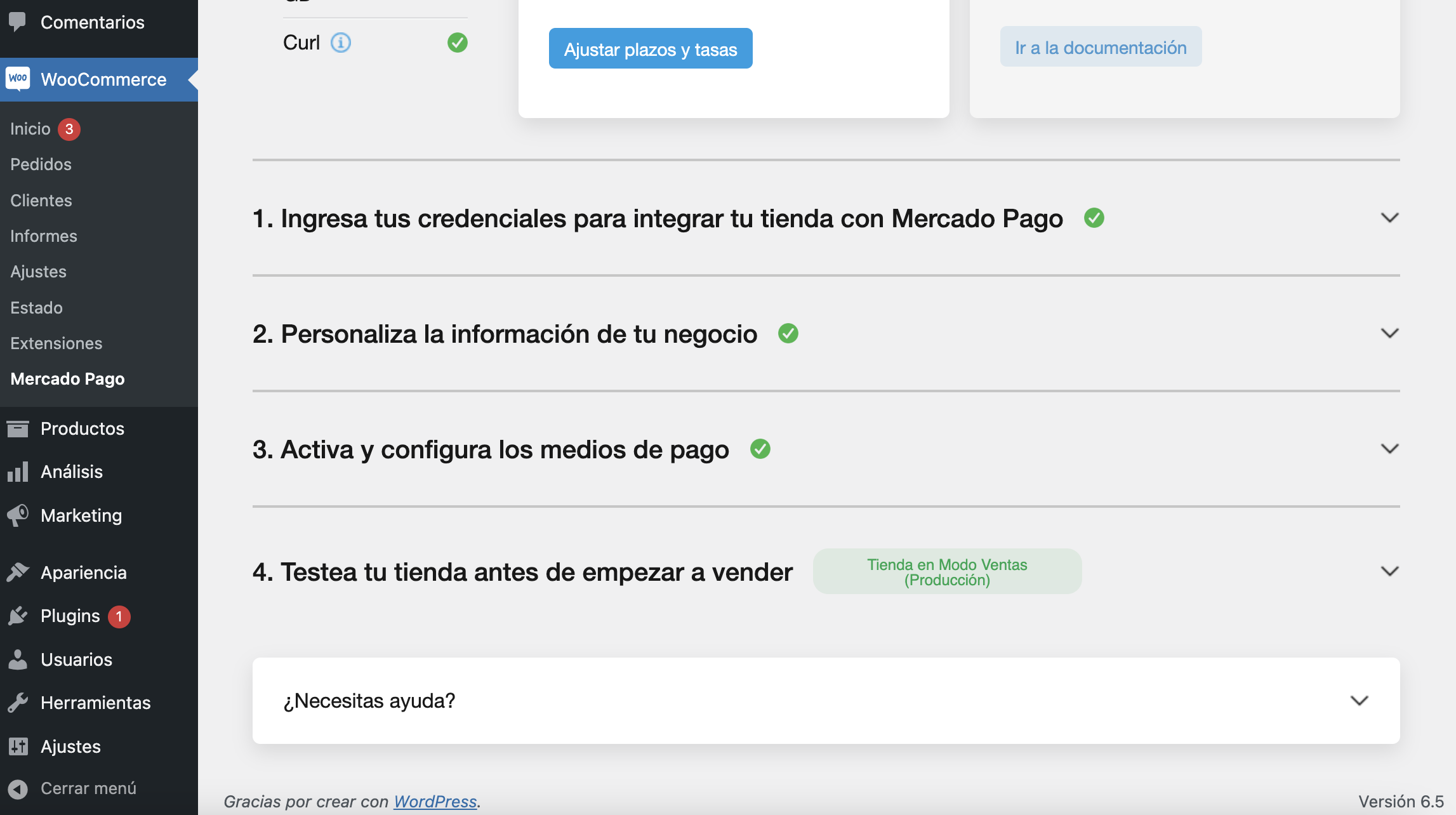Open WooCommerce Ajustes submenu item
This screenshot has height=815, width=1456.
(38, 272)
